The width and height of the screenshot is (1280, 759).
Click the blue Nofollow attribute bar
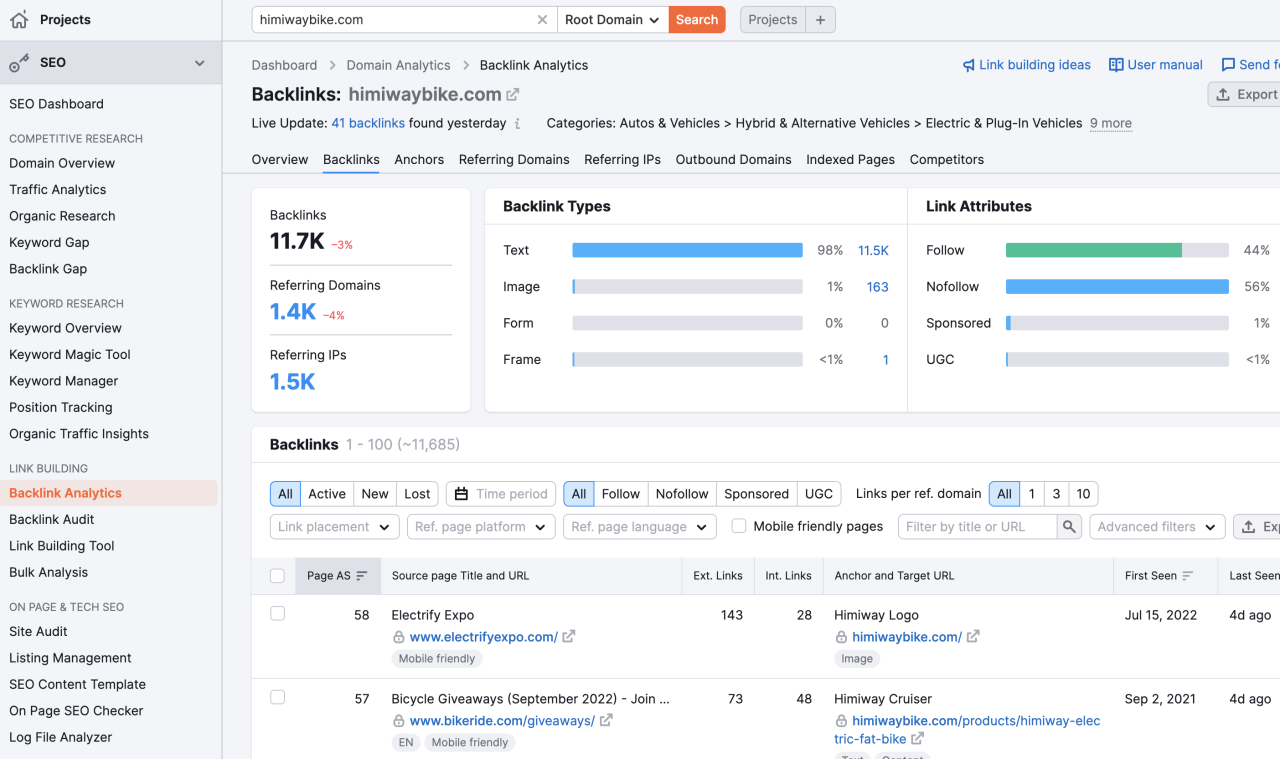pyautogui.click(x=1117, y=287)
